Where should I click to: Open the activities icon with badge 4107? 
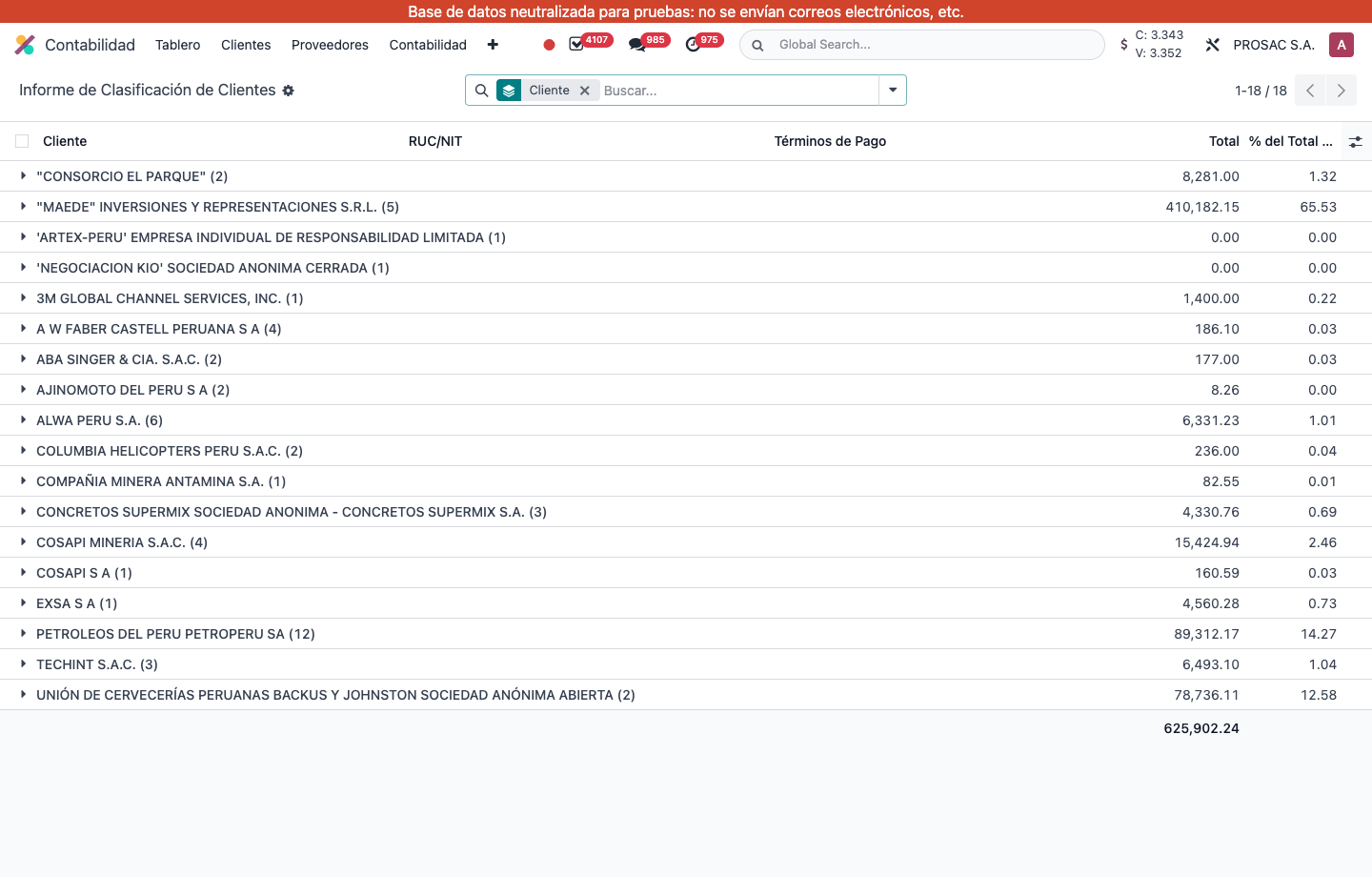[576, 45]
